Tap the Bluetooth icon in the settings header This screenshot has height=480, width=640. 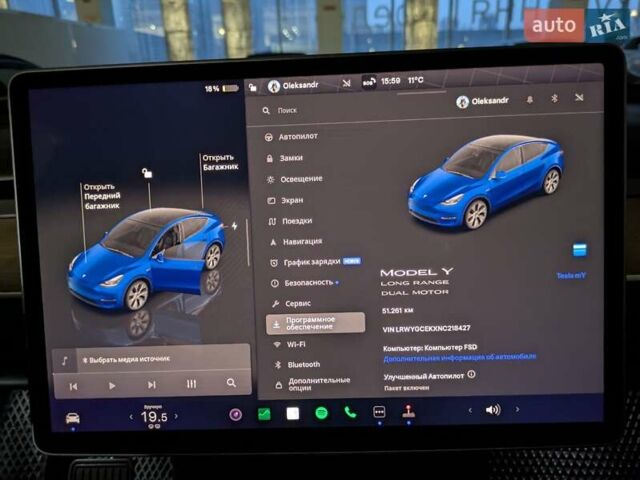[554, 98]
